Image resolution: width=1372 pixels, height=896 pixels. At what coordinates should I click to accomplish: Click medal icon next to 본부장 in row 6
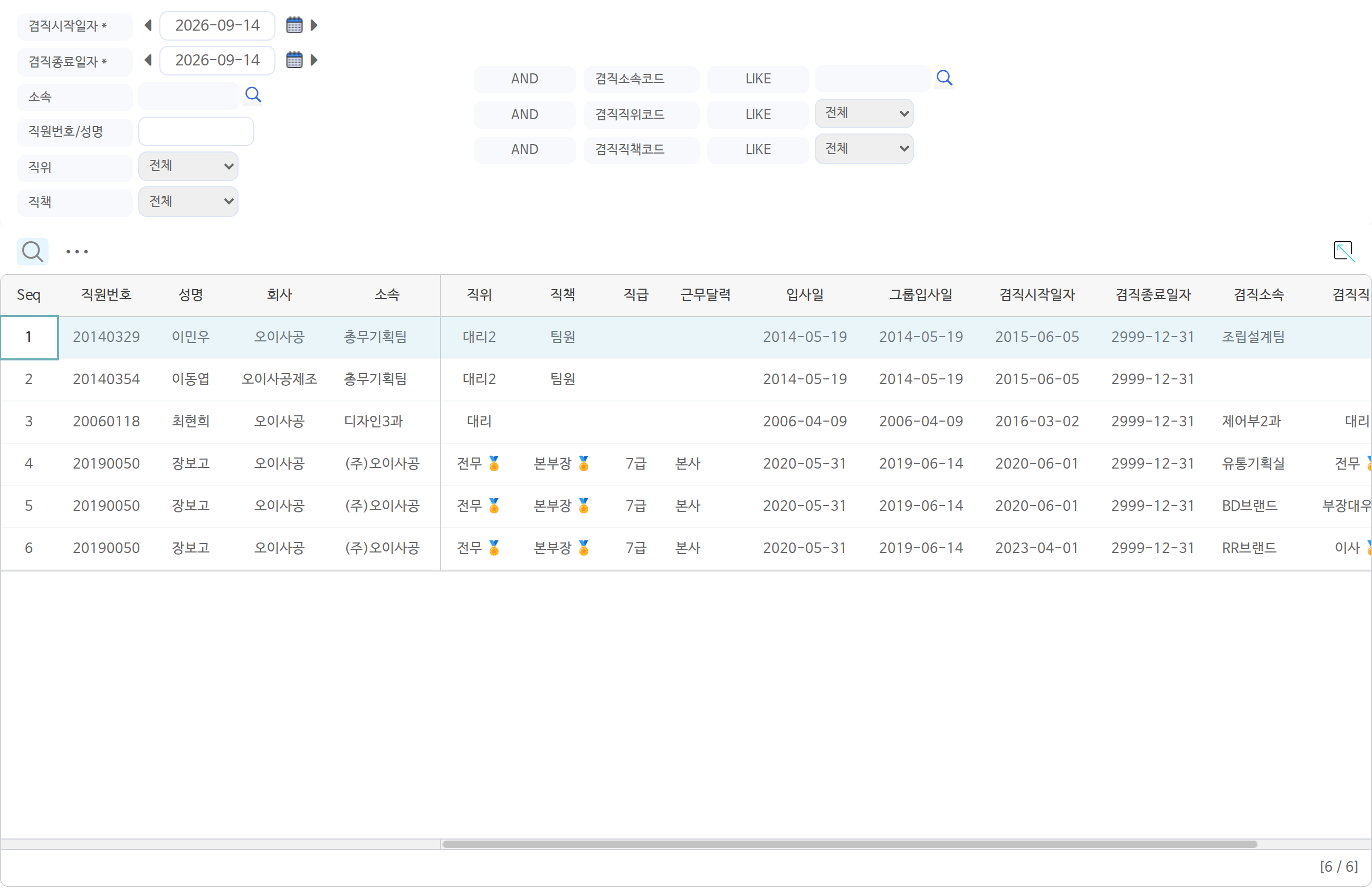click(x=584, y=547)
